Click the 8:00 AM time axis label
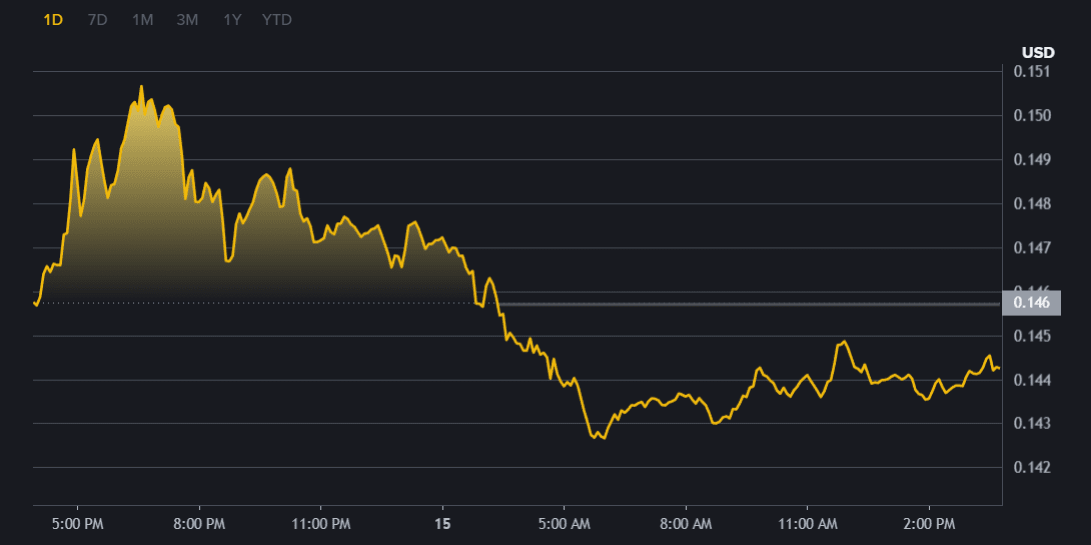 [686, 523]
